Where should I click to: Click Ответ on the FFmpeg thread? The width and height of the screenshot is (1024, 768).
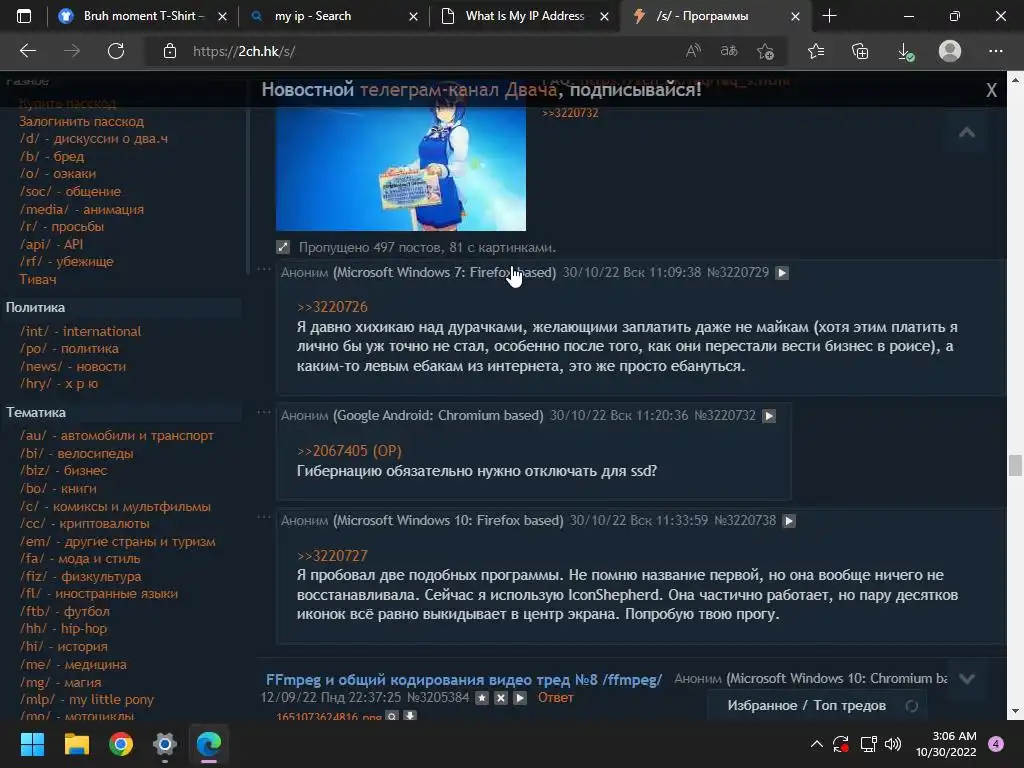point(556,697)
